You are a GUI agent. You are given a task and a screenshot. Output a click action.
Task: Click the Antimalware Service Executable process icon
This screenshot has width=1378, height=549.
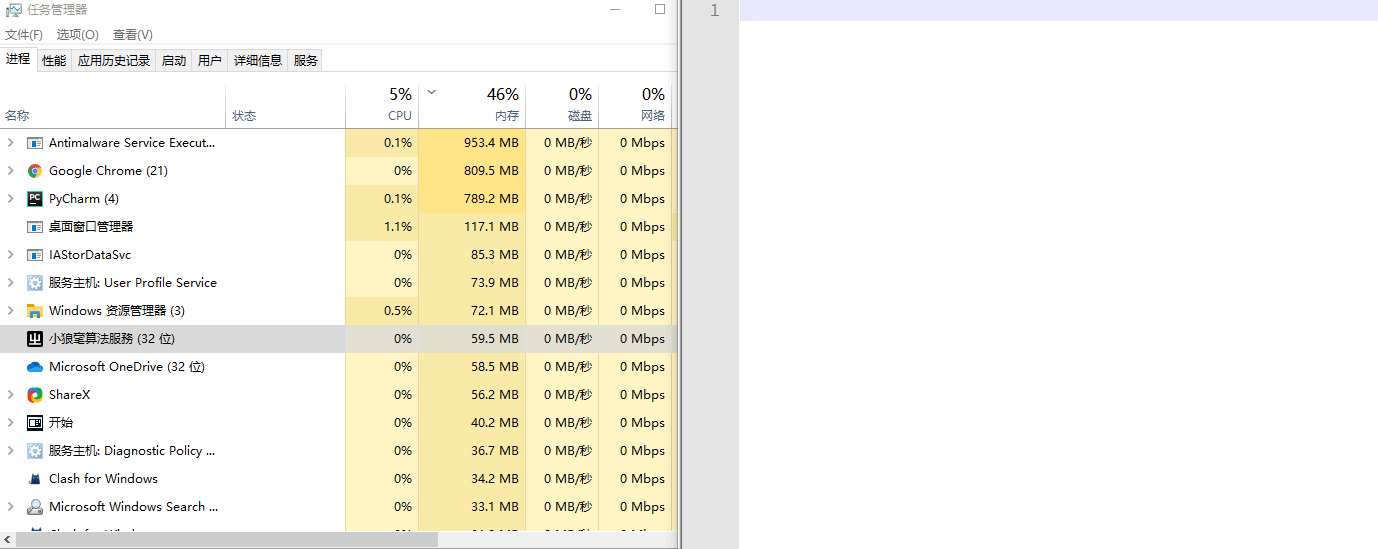(35, 143)
